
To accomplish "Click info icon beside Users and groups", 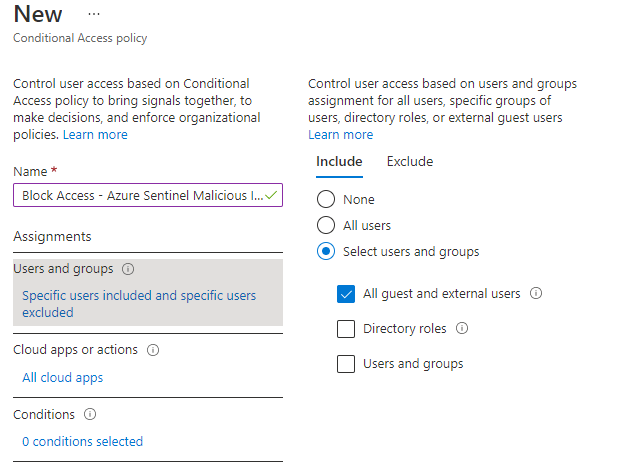I will click(128, 269).
